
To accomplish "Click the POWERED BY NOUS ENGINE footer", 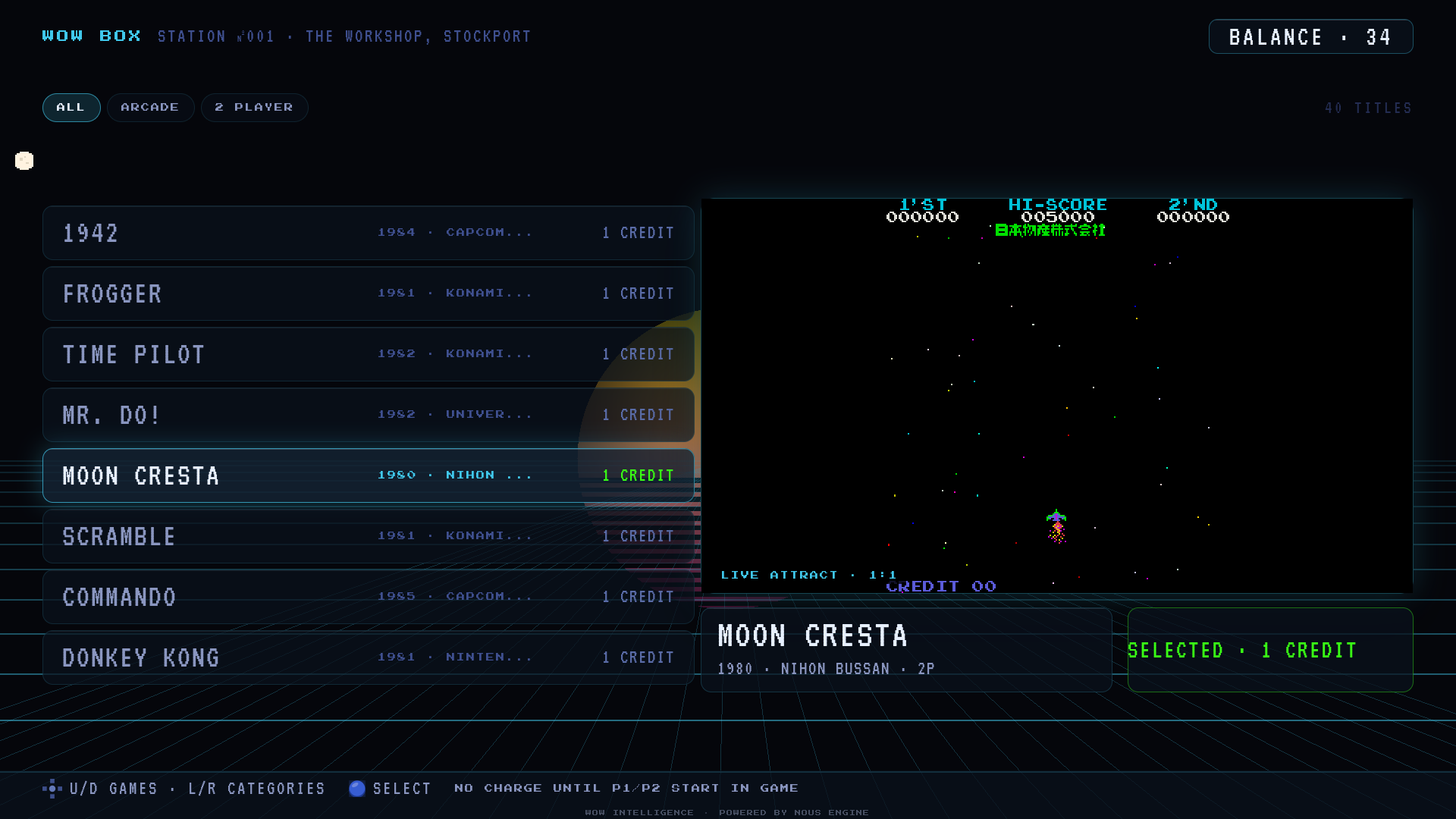I will 793,812.
